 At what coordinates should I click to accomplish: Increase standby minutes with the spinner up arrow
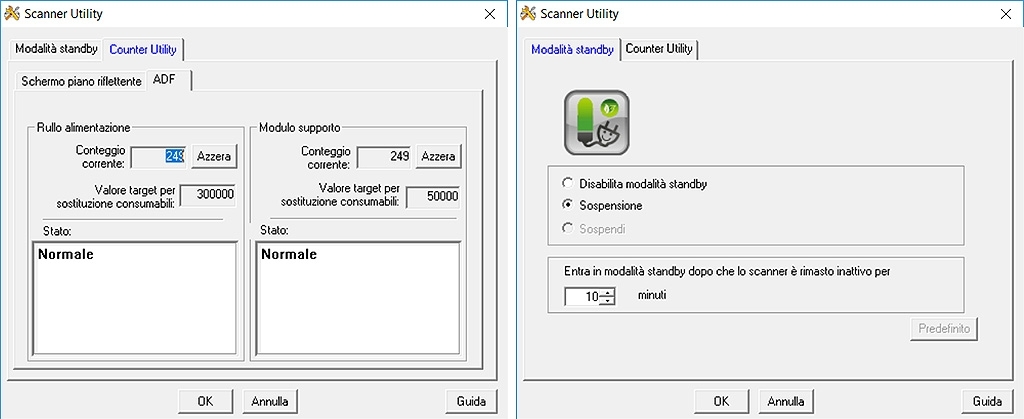point(607,292)
